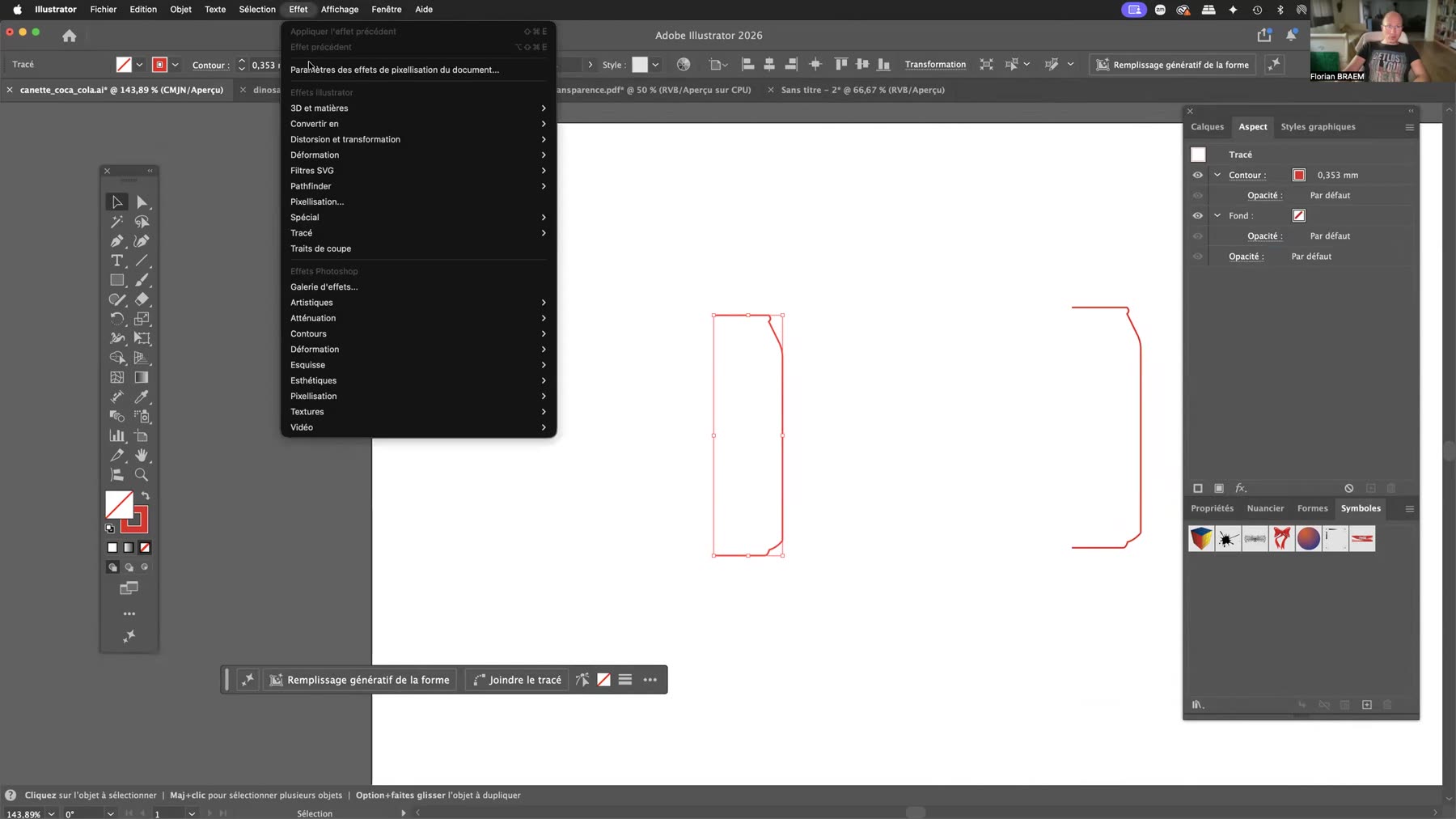Click the recolor artwork wheel icon
The width and height of the screenshot is (1456, 819).
click(684, 64)
